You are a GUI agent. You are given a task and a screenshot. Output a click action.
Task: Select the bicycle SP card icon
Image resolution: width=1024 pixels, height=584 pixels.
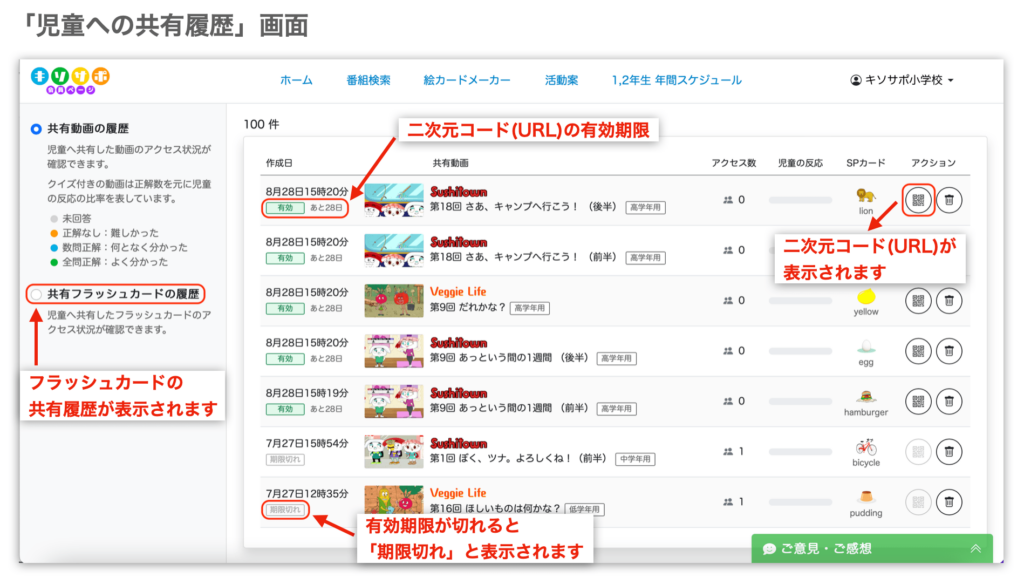[x=867, y=448]
